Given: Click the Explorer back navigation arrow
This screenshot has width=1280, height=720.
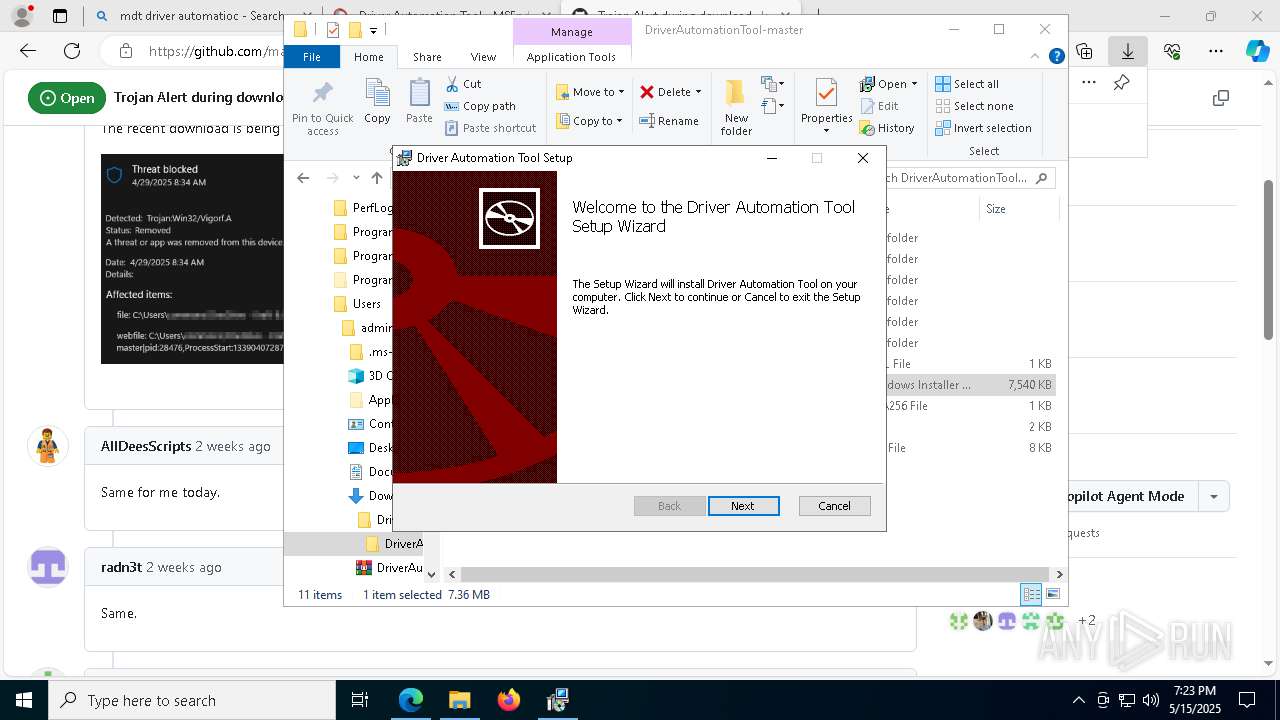Looking at the screenshot, I should tap(303, 178).
